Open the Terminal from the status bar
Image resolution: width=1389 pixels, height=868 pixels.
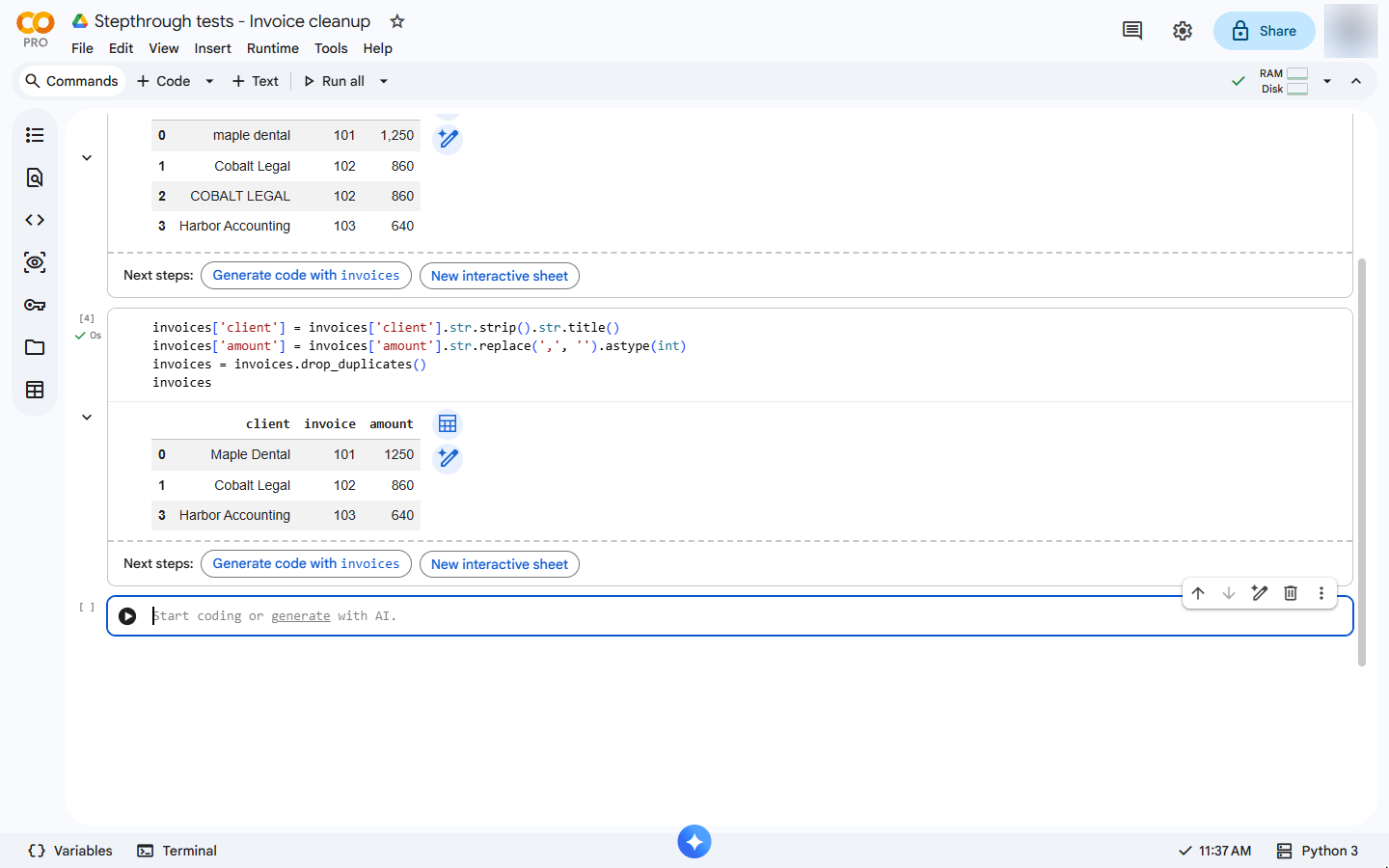click(177, 851)
